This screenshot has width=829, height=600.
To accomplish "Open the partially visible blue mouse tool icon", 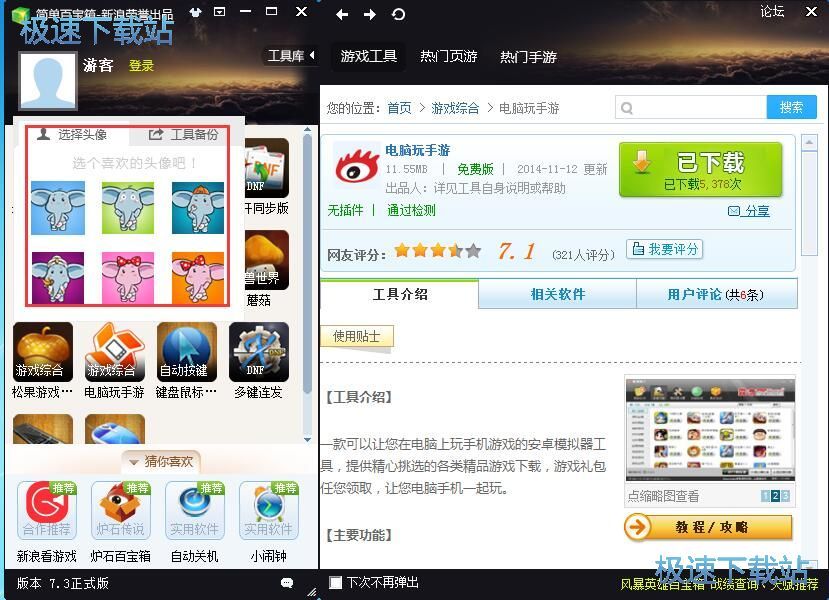I will coord(115,429).
